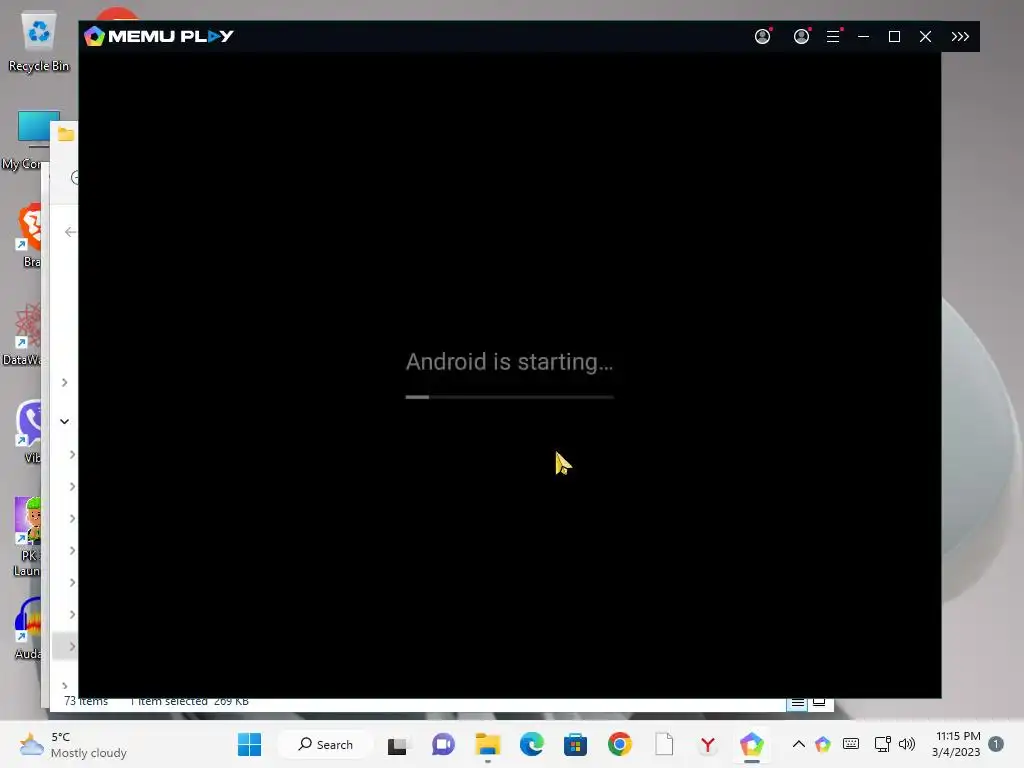The width and height of the screenshot is (1024, 768).
Task: Click the MEmu Play taskbar button
Action: [x=752, y=744]
